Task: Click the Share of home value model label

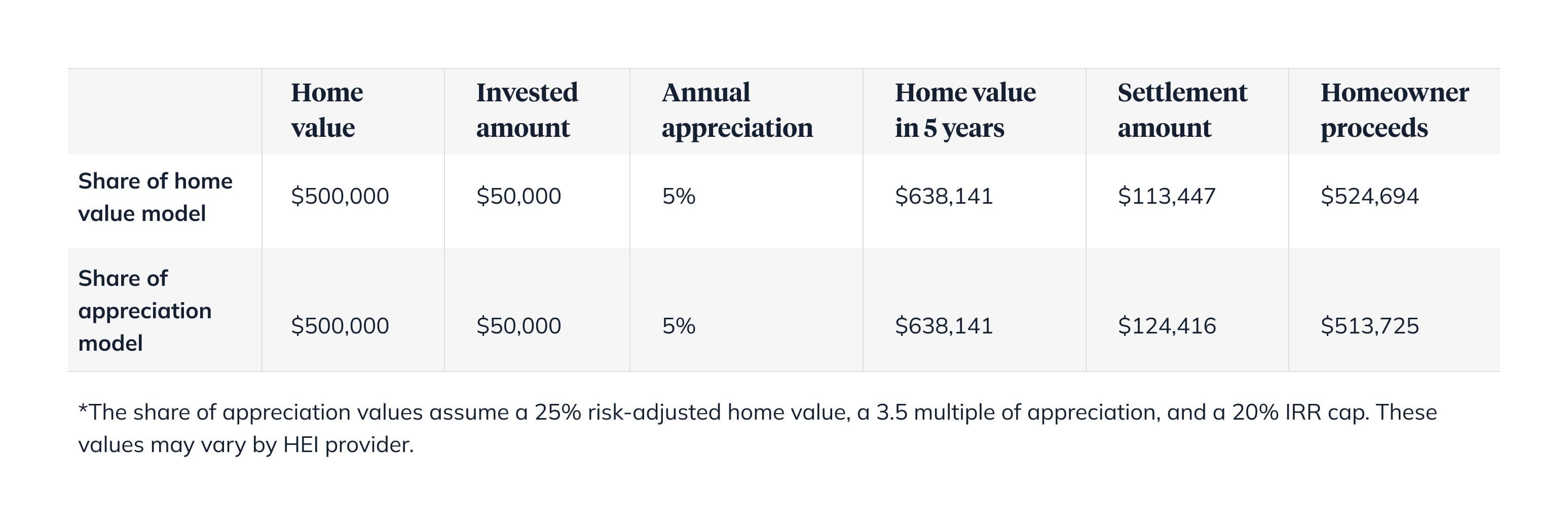Action: (155, 197)
